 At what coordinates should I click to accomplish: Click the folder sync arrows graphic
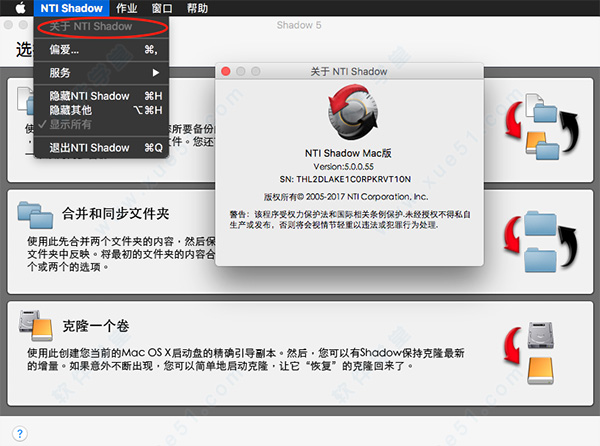pos(540,242)
